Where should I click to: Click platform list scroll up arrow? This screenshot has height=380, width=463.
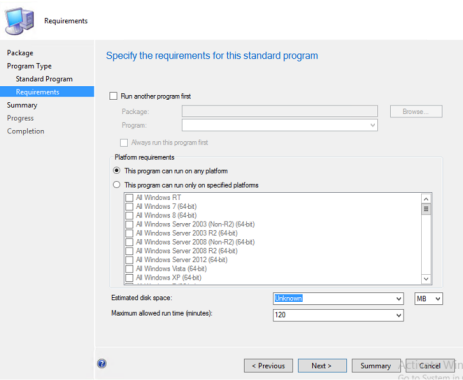(x=426, y=199)
